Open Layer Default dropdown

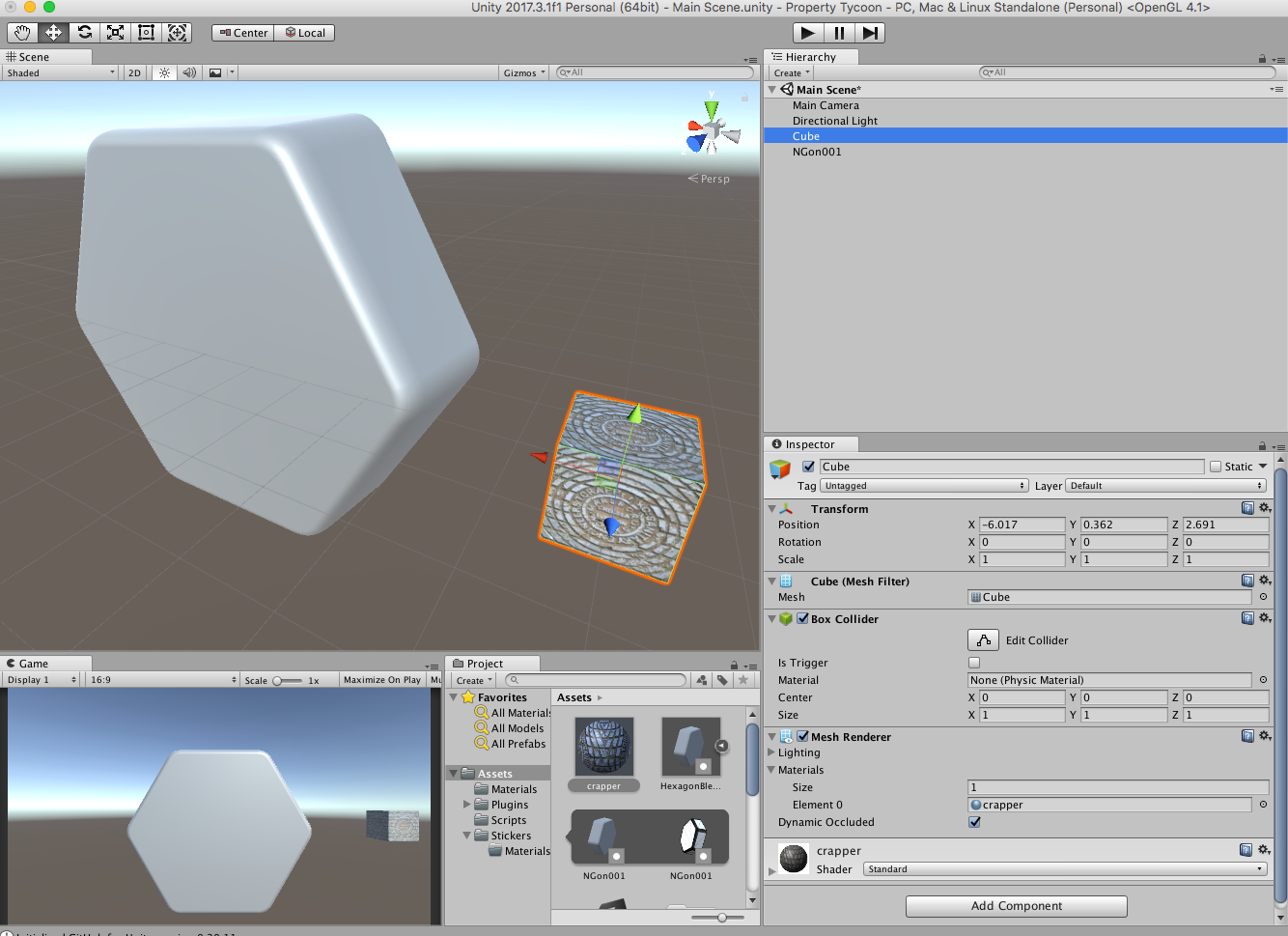point(1166,486)
